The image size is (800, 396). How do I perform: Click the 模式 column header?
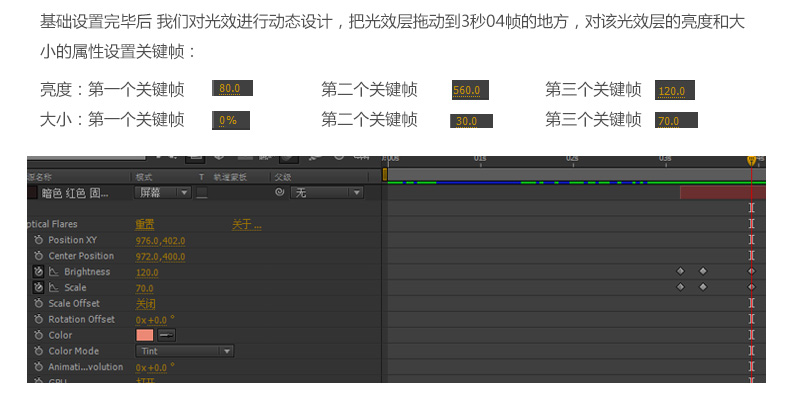[144, 177]
